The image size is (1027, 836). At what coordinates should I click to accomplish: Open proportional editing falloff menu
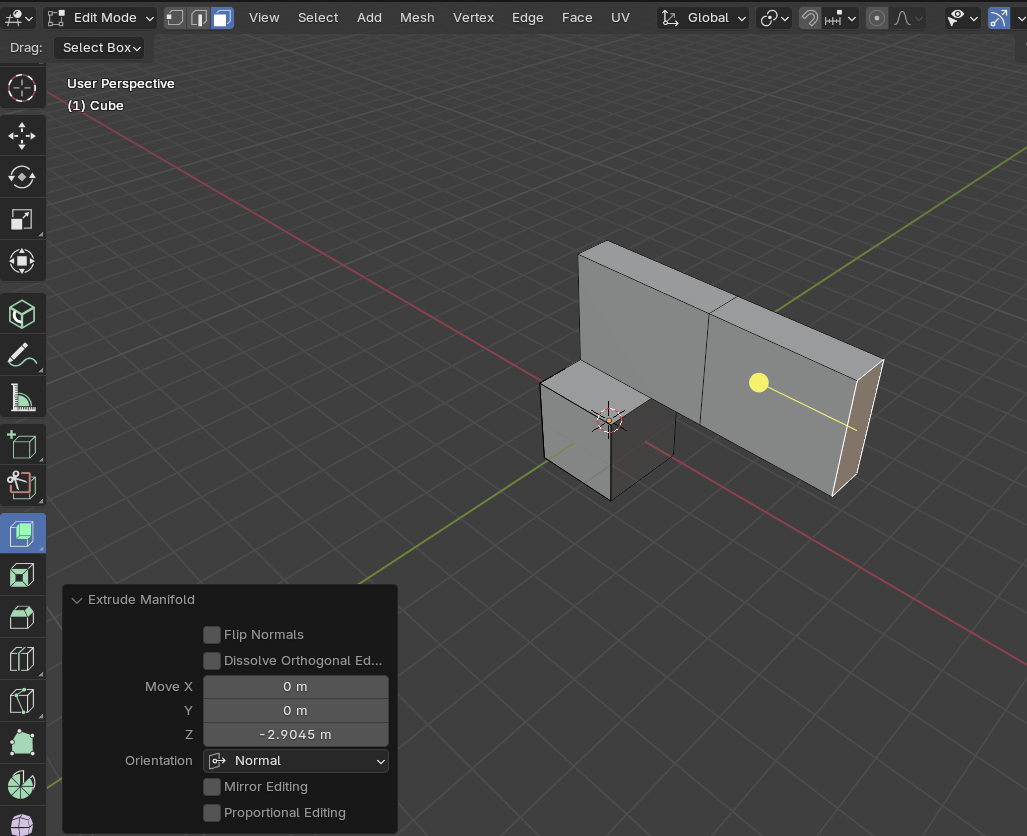[908, 18]
